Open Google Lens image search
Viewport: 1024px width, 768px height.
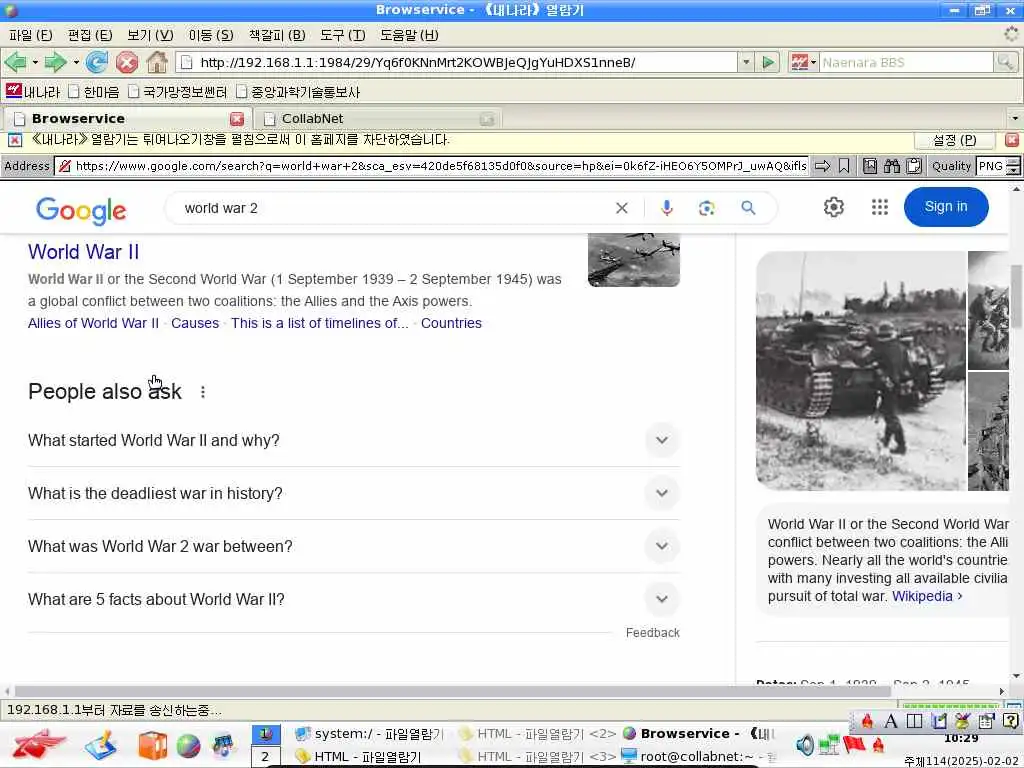pyautogui.click(x=706, y=208)
